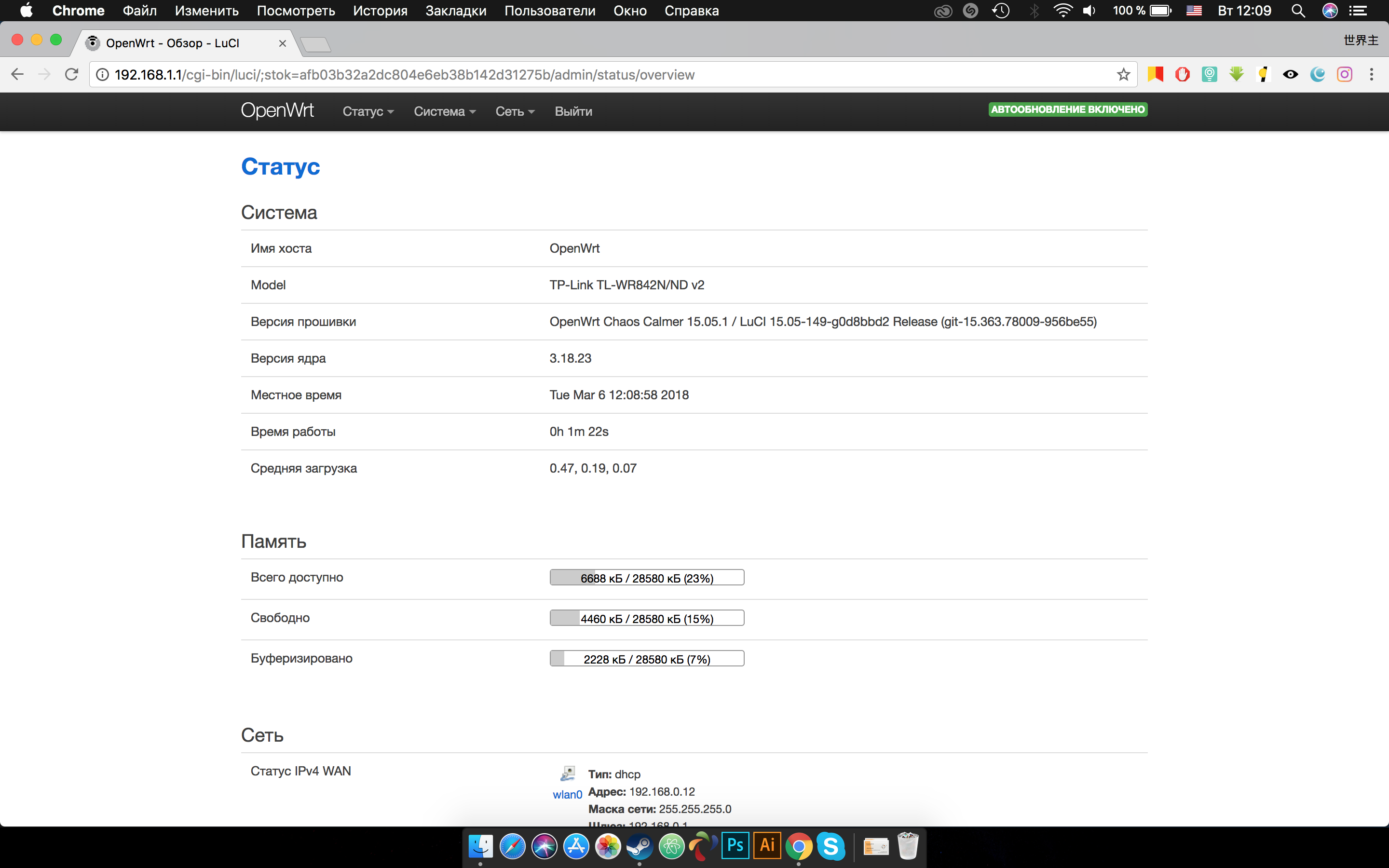Launch Photoshop from the dock

coord(735,846)
